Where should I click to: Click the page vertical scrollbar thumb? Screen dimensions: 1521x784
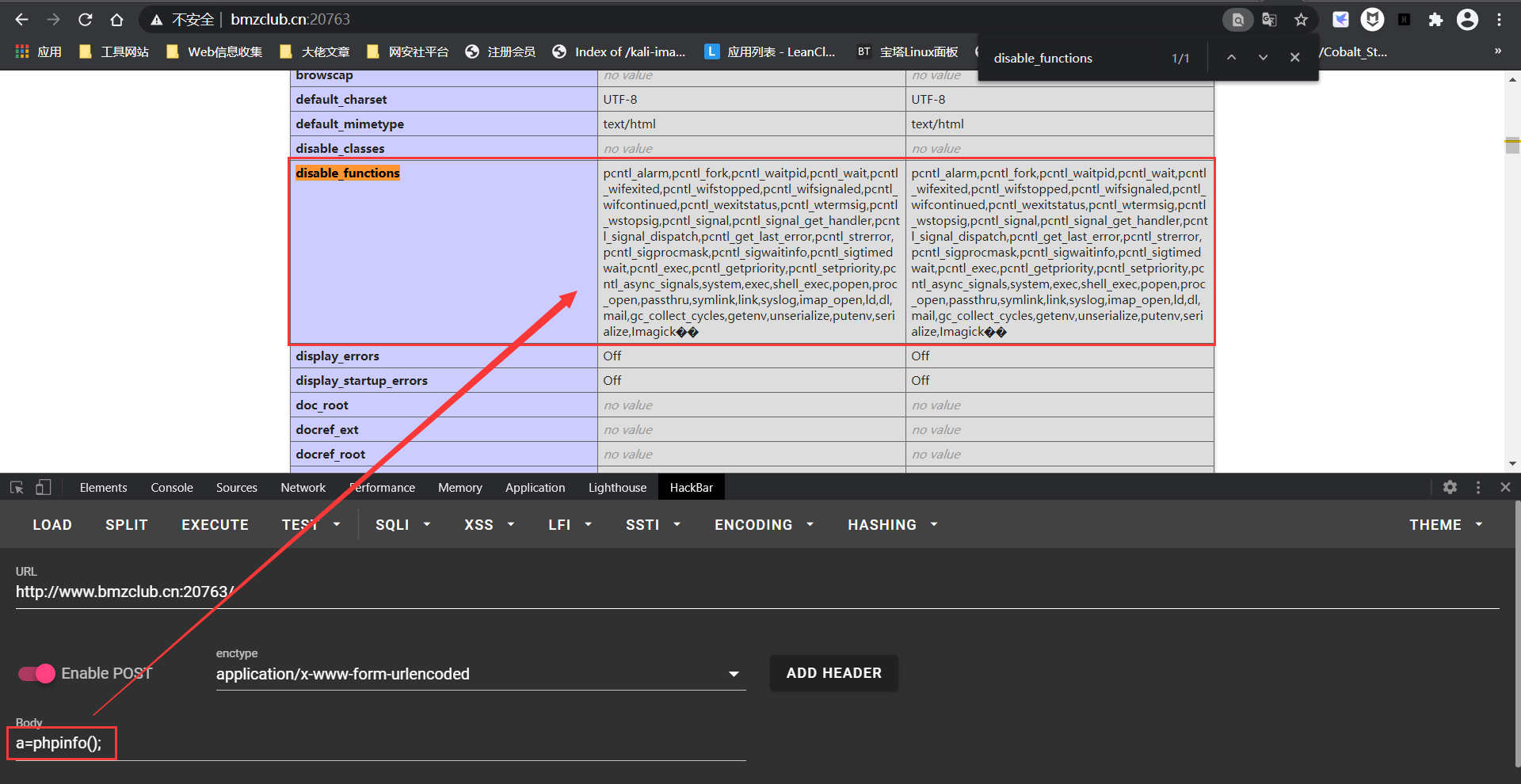(x=1512, y=145)
